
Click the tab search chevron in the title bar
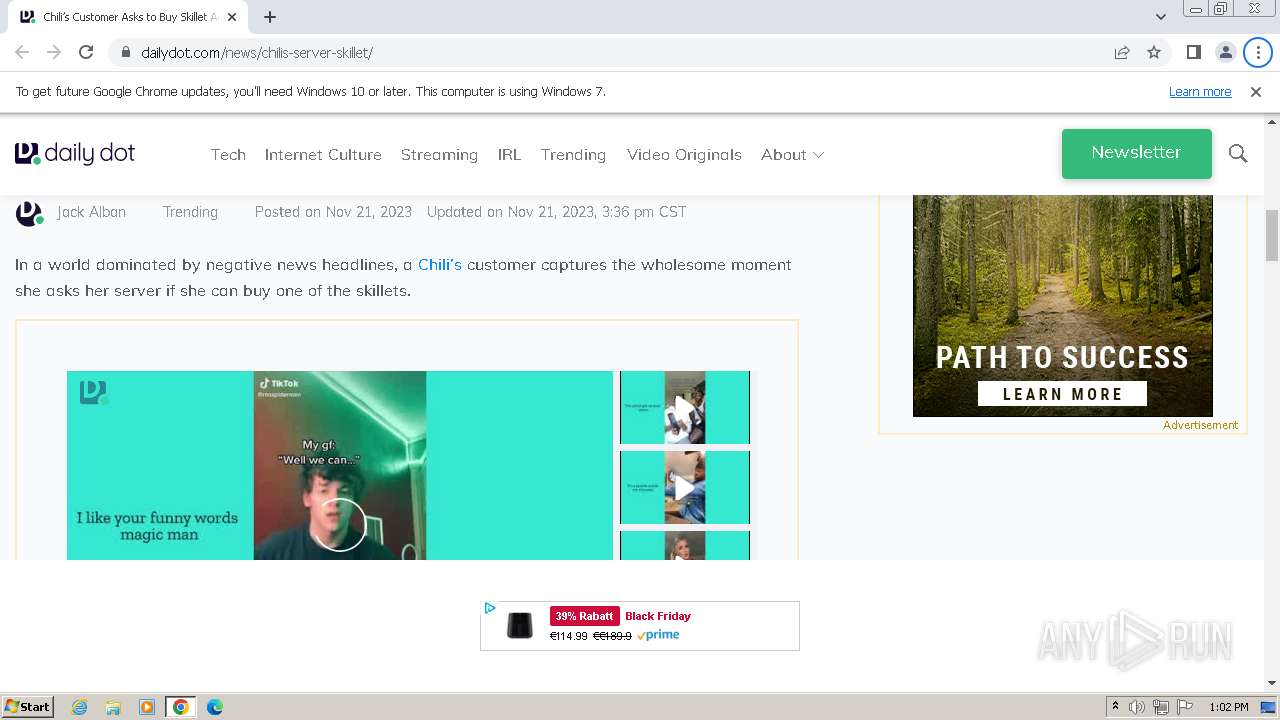(1160, 17)
